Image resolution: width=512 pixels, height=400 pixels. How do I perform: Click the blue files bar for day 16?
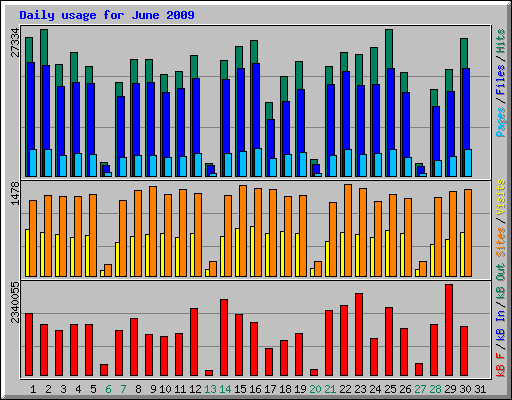[x=256, y=106]
